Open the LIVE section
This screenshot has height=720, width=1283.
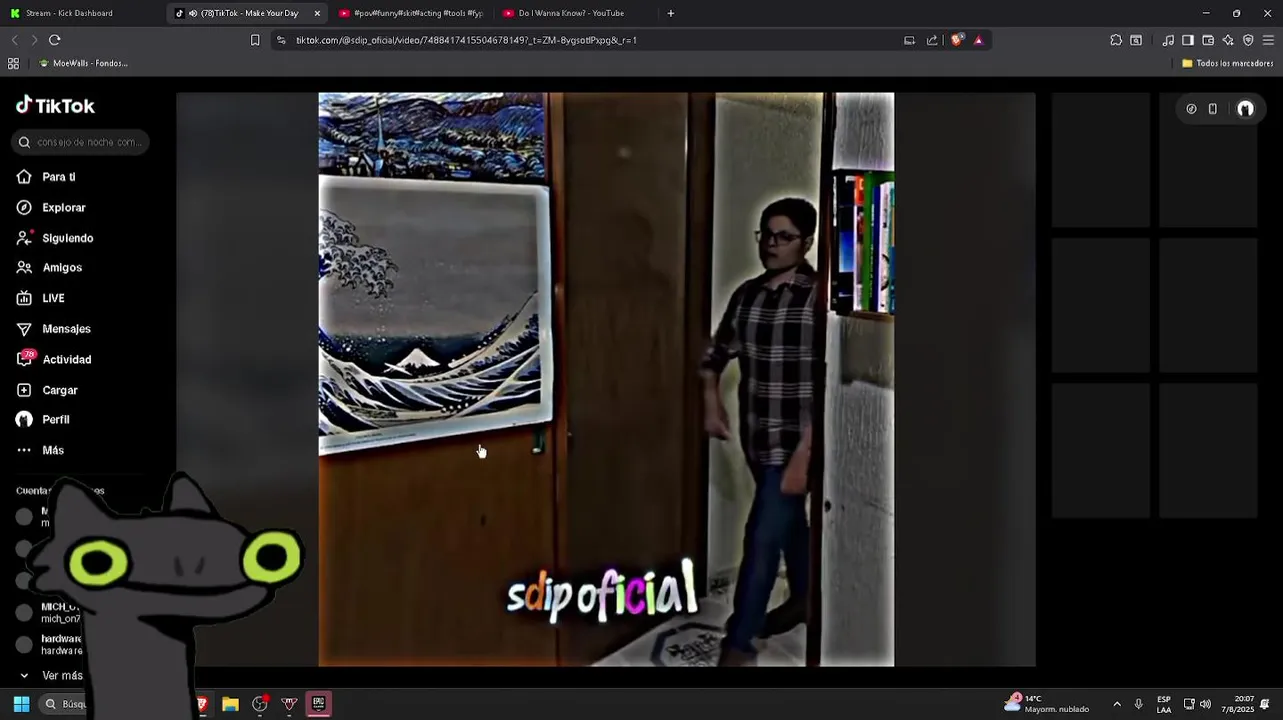[x=40, y=298]
